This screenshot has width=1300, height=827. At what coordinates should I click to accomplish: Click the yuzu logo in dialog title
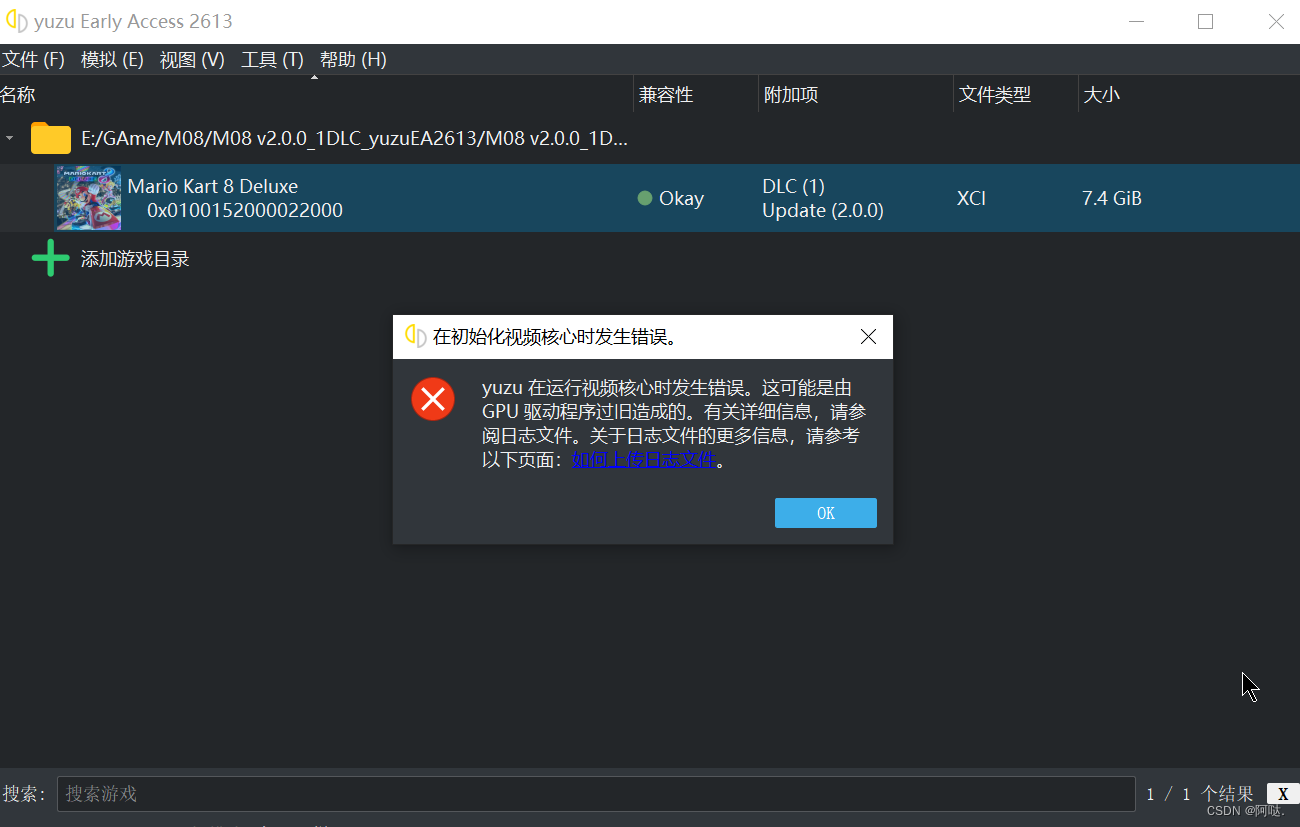pyautogui.click(x=415, y=336)
